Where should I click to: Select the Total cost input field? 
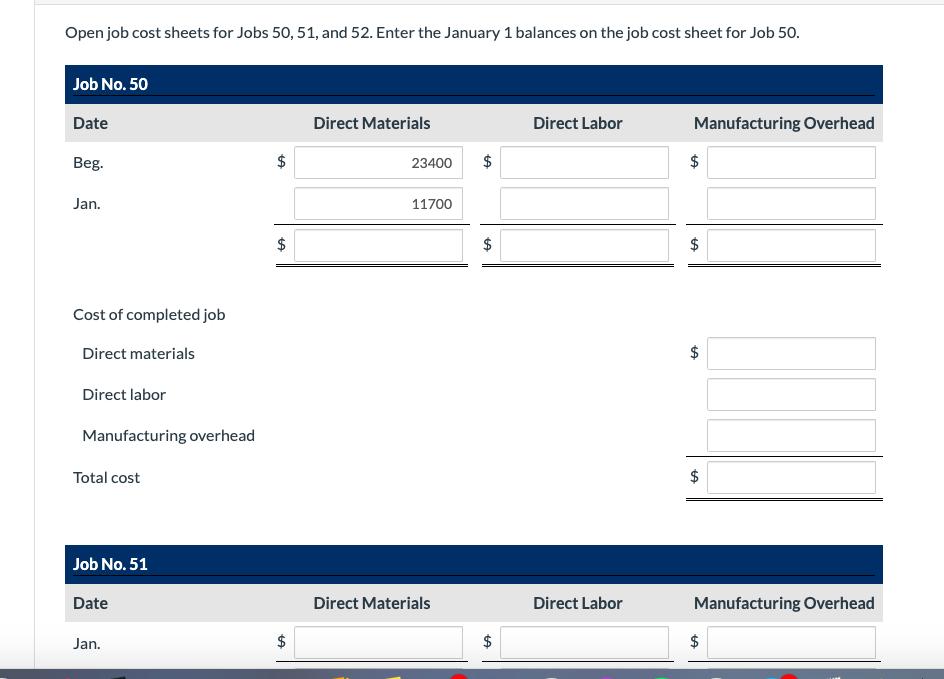pyautogui.click(x=791, y=477)
